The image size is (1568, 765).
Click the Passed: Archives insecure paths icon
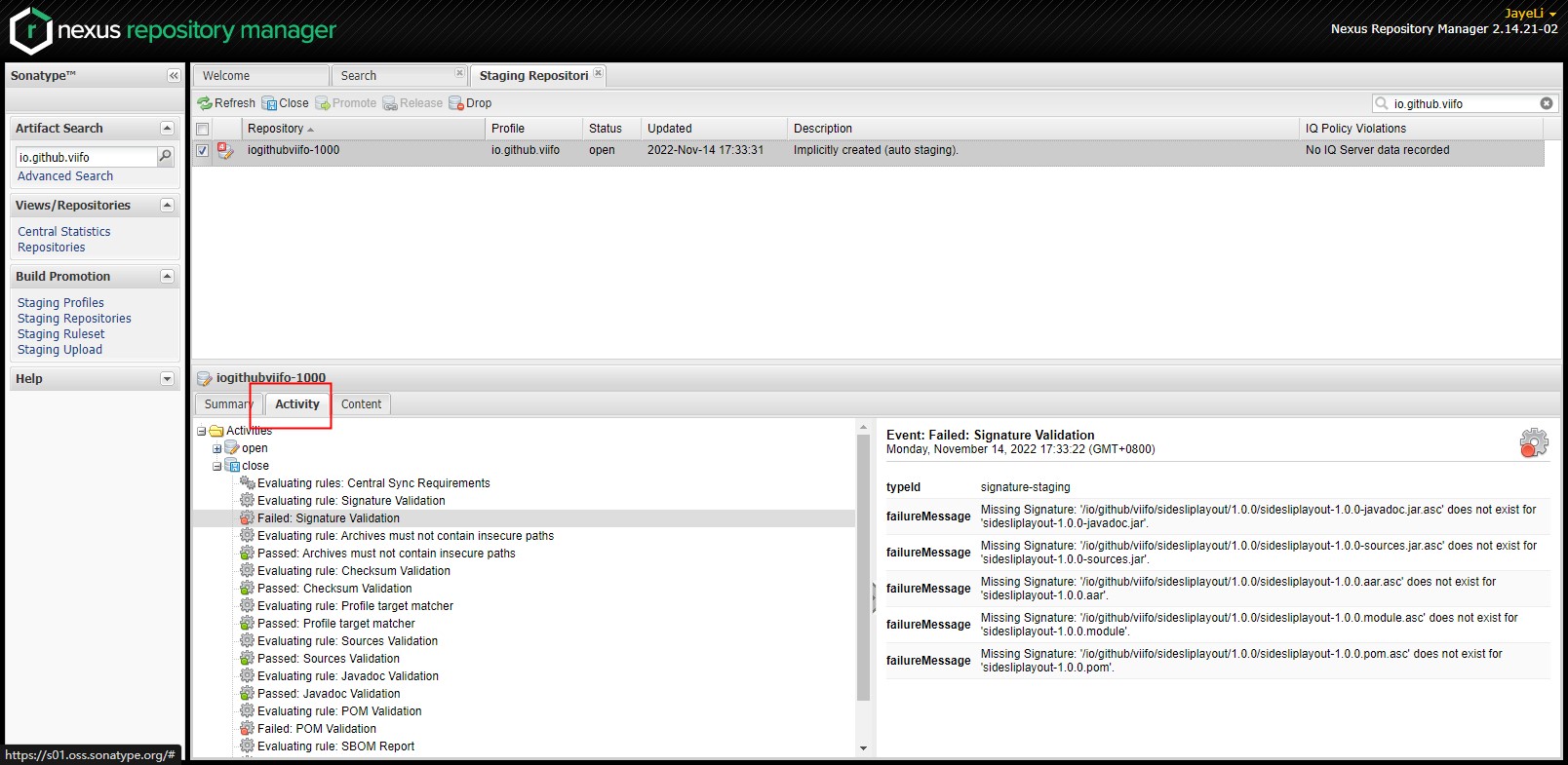(x=248, y=554)
